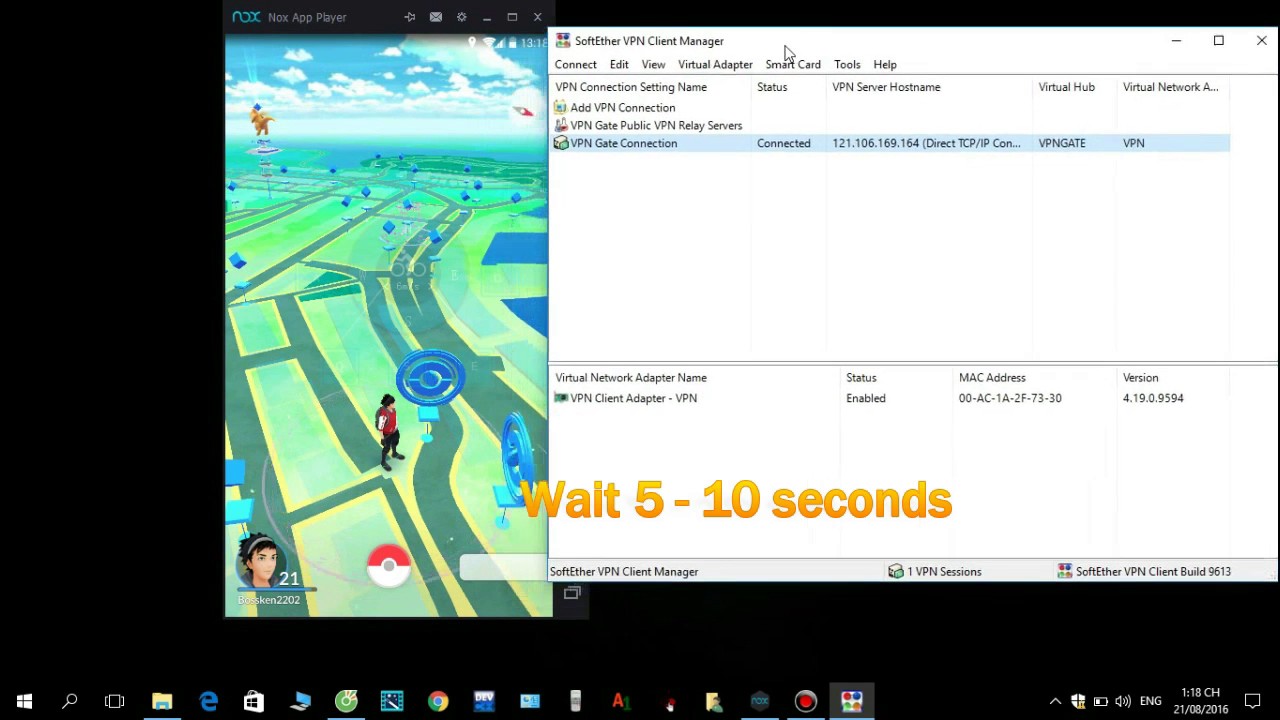
Task: Click the Nox pin-on-top icon
Action: [x=409, y=17]
